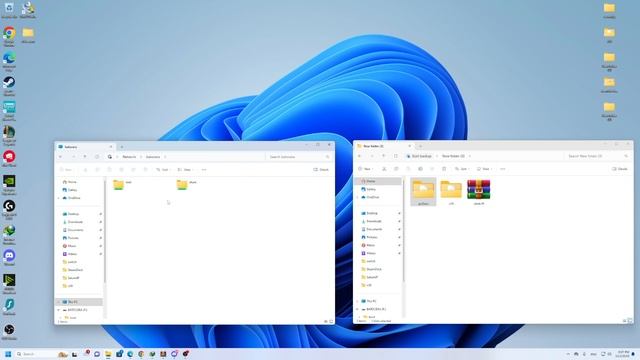The image size is (640, 360).
Task: Open View dropdown in New folder (3) window
Action: [x=484, y=169]
